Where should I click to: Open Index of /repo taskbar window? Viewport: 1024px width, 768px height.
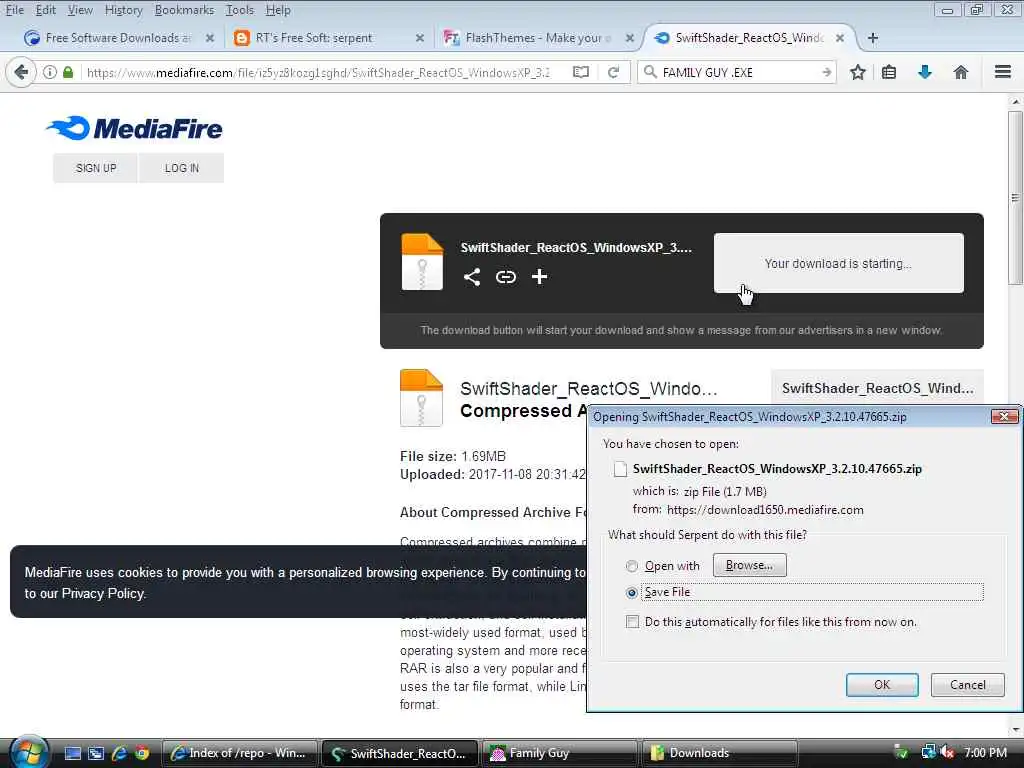click(x=239, y=753)
